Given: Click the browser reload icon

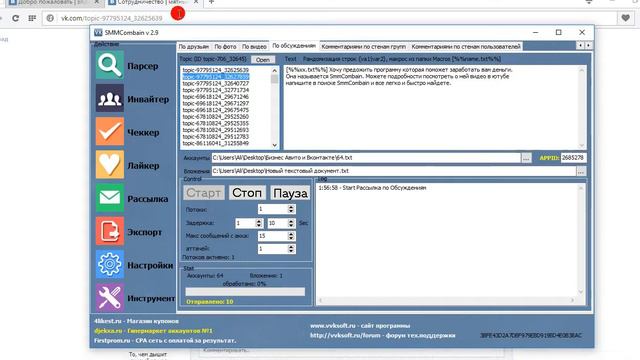Looking at the screenshot, I should click(x=16, y=18).
